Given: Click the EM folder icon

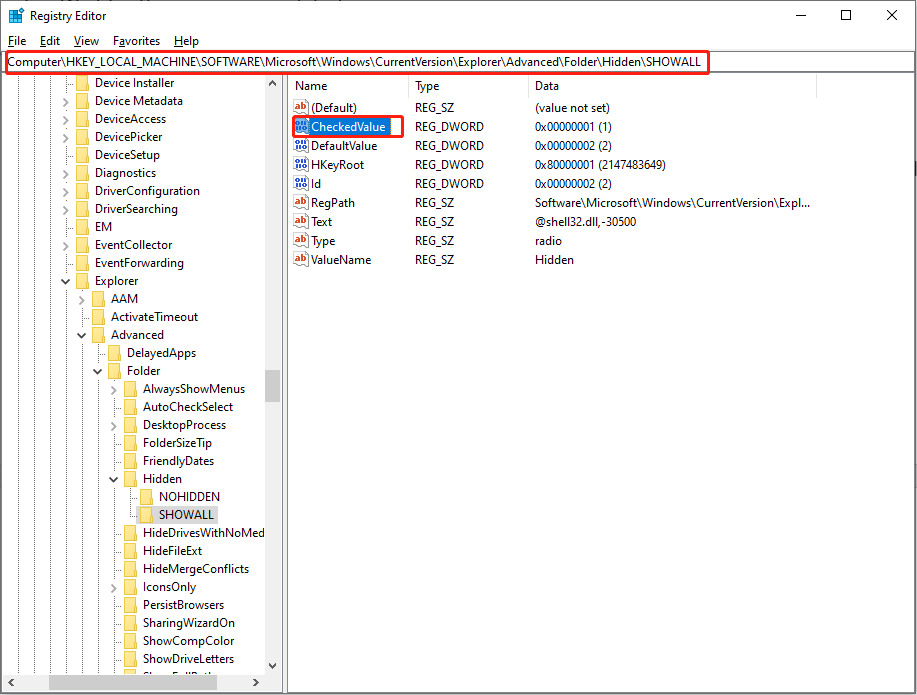Looking at the screenshot, I should coord(82,226).
